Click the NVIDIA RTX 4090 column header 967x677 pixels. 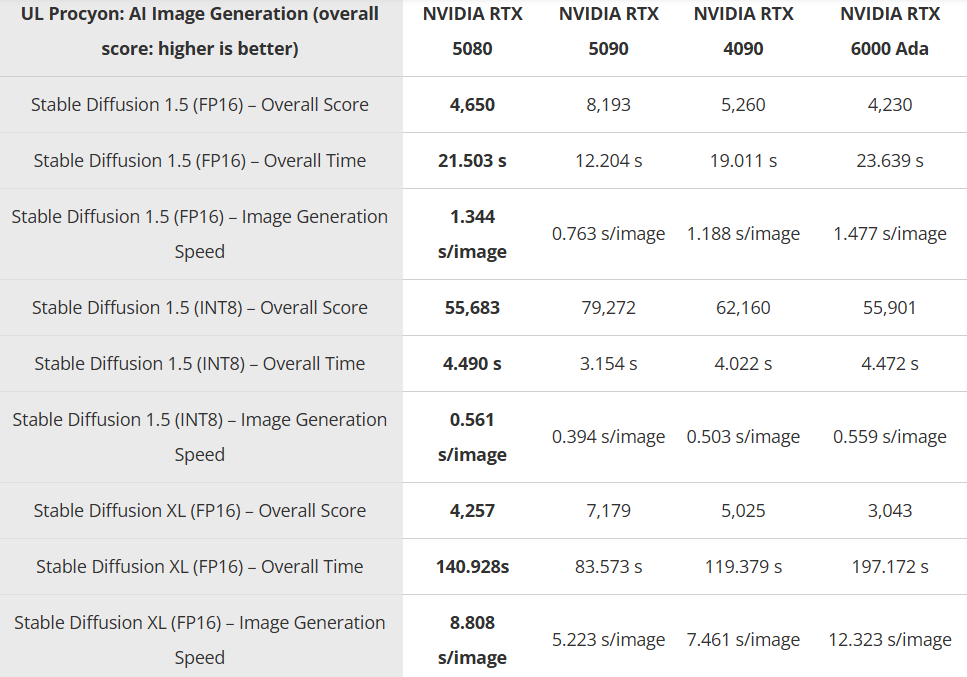click(743, 31)
